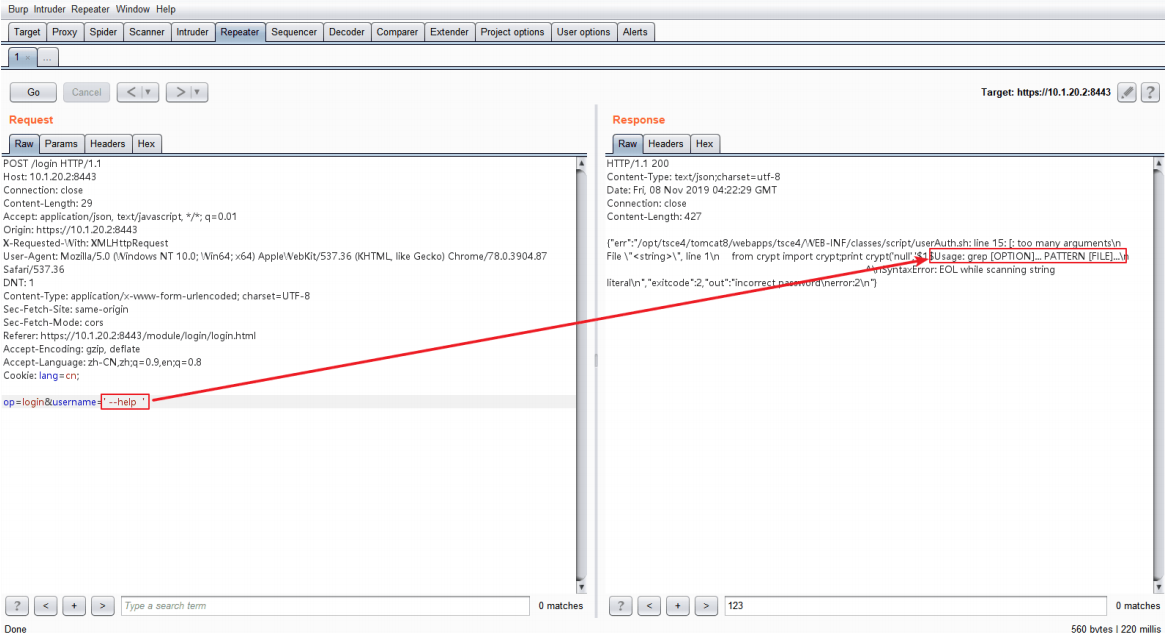1166x633 pixels.
Task: Expand the forward history dropdown arrow
Action: tap(198, 92)
